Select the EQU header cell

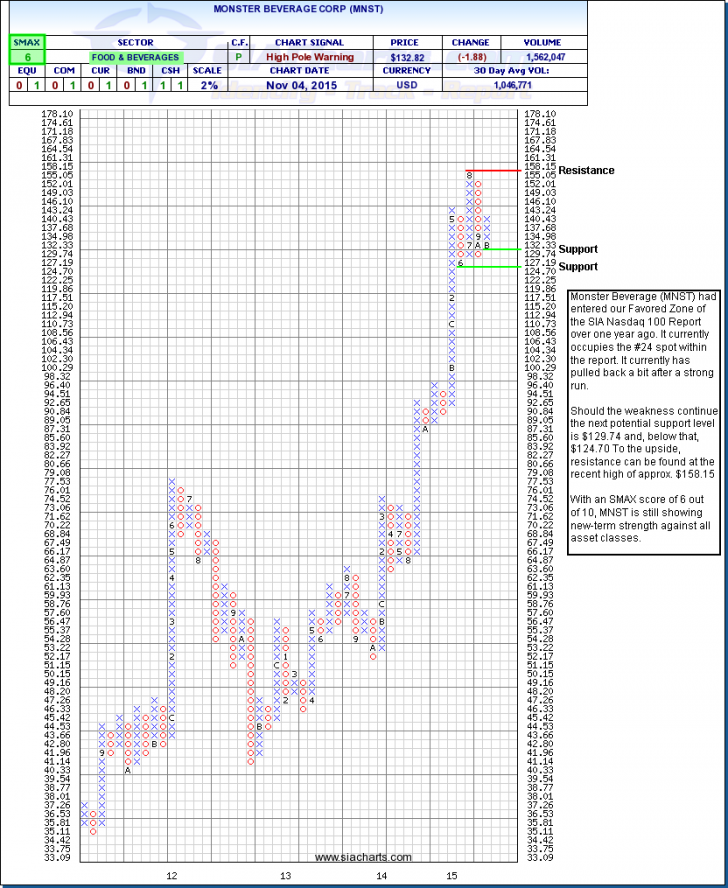click(27, 71)
